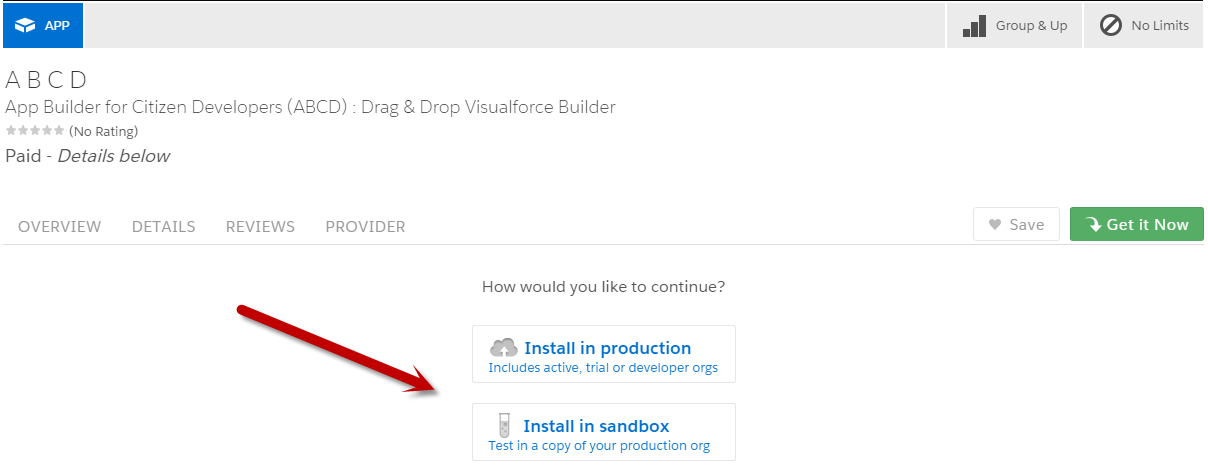The height and width of the screenshot is (470, 1208).
Task: Click the Get it Now button
Action: [x=1137, y=225]
